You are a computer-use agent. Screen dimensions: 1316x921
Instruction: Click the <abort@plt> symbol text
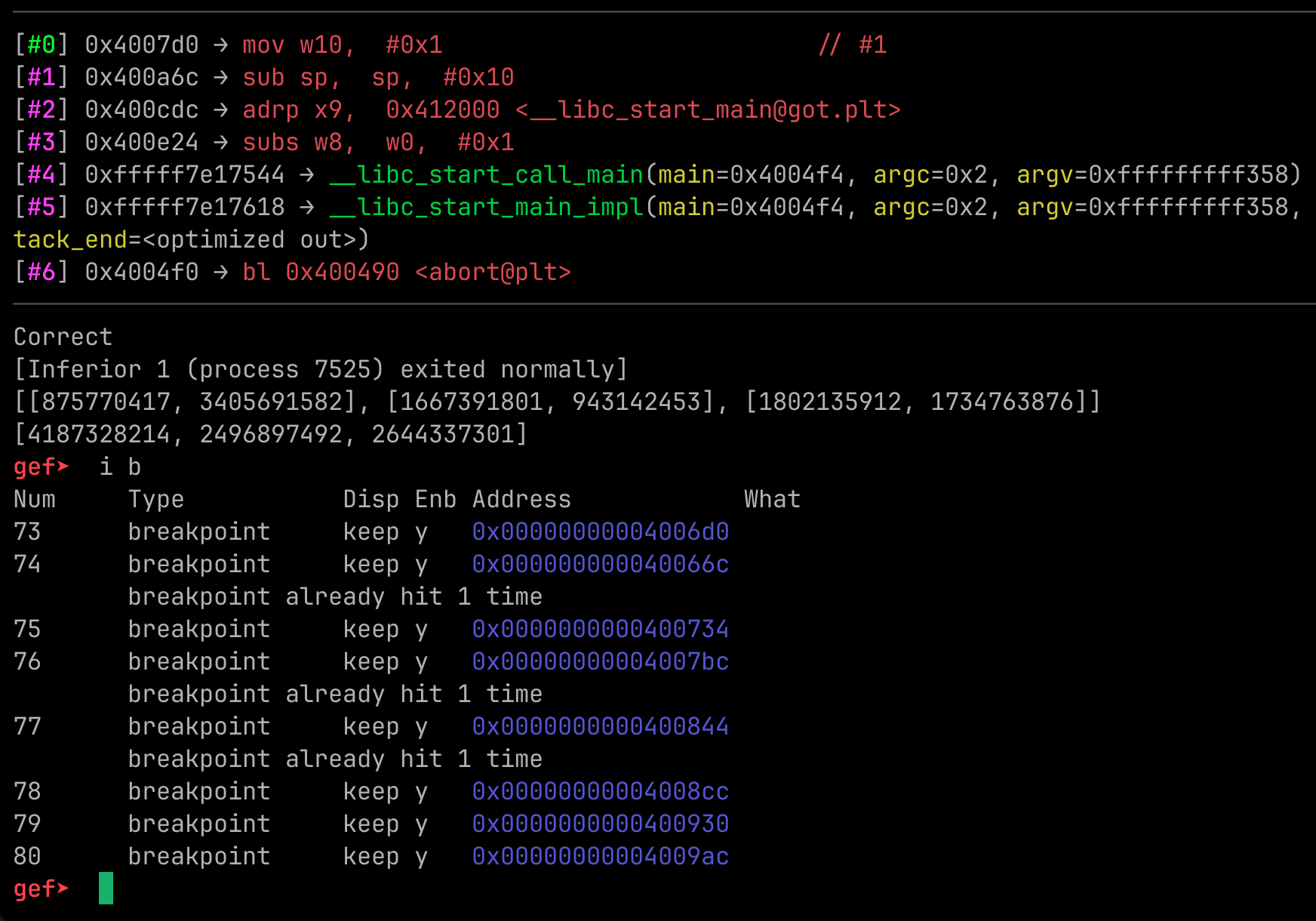493,272
